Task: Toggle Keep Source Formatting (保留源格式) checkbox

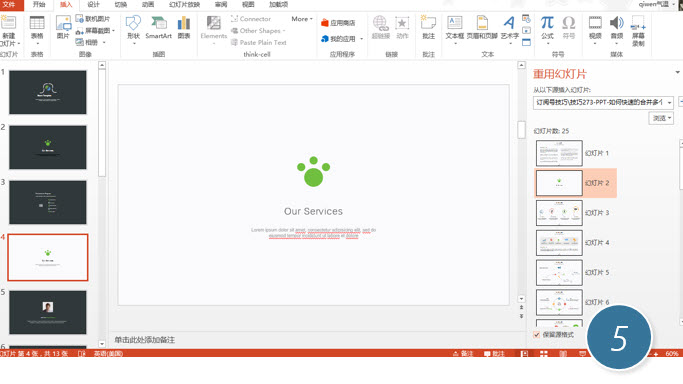Action: point(537,335)
